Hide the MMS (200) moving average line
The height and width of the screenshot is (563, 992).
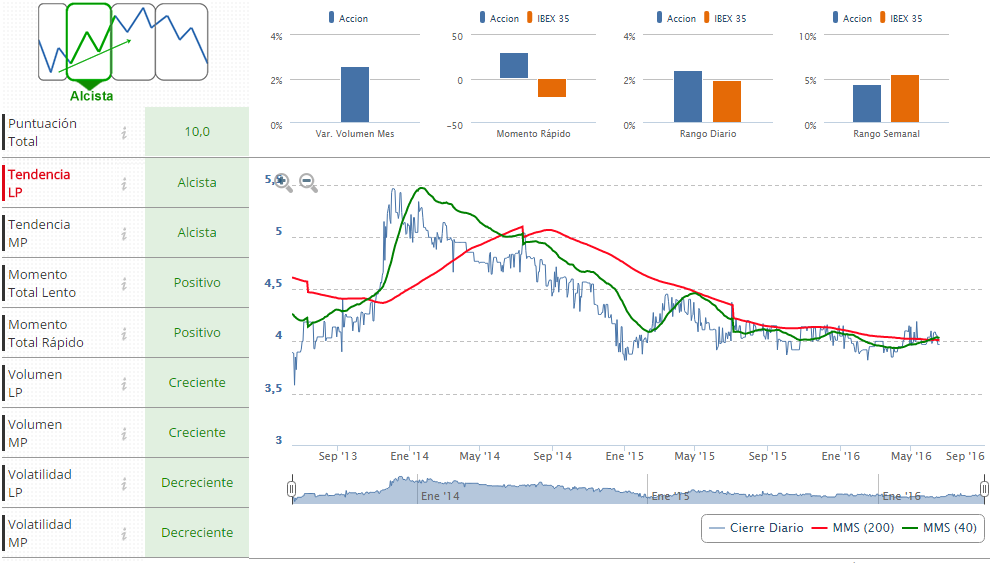coord(848,528)
